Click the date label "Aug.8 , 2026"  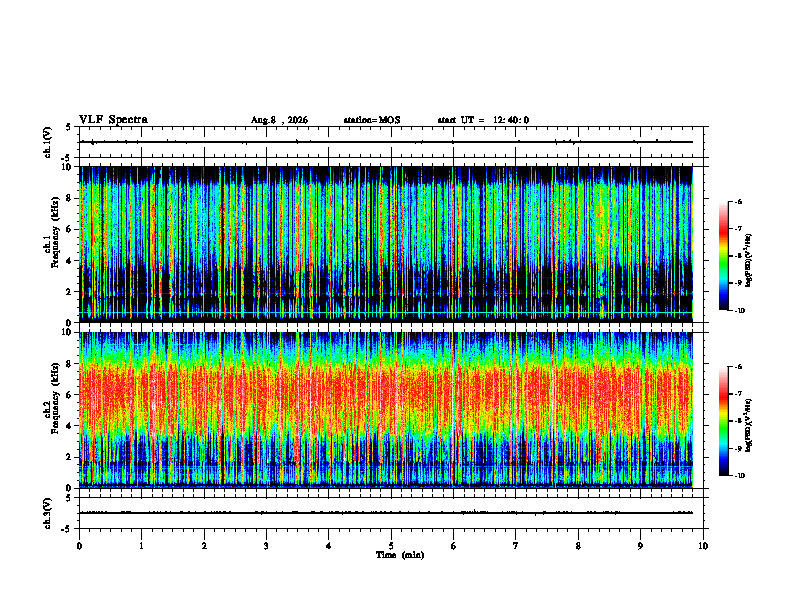coord(279,120)
